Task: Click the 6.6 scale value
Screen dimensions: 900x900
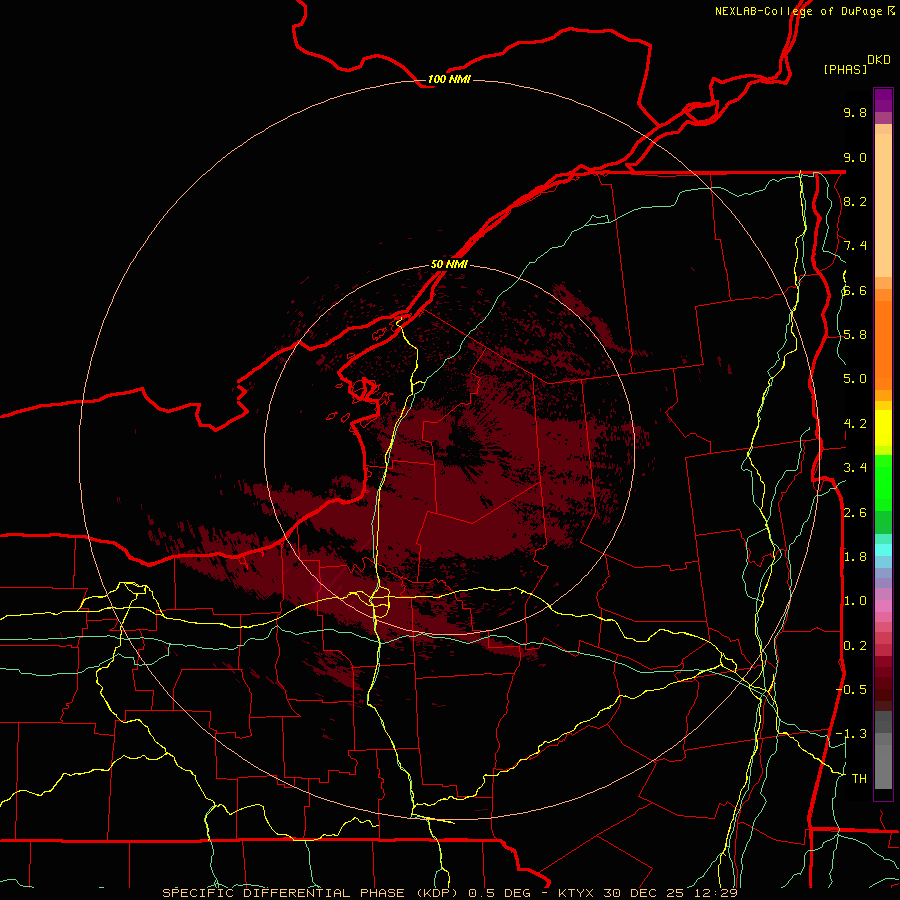Action: tap(855, 290)
